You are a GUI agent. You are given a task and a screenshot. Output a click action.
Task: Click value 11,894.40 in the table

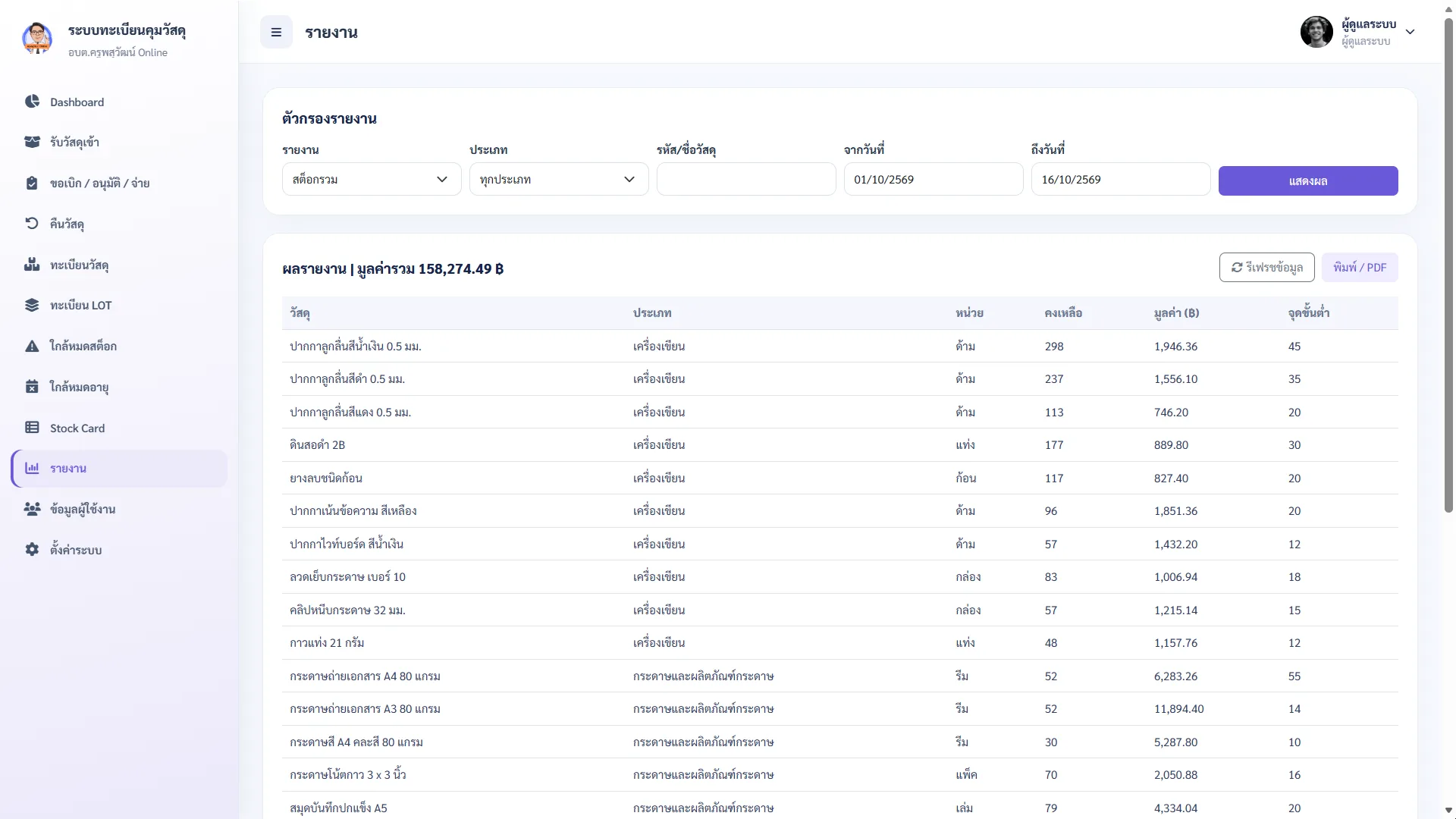point(1179,709)
